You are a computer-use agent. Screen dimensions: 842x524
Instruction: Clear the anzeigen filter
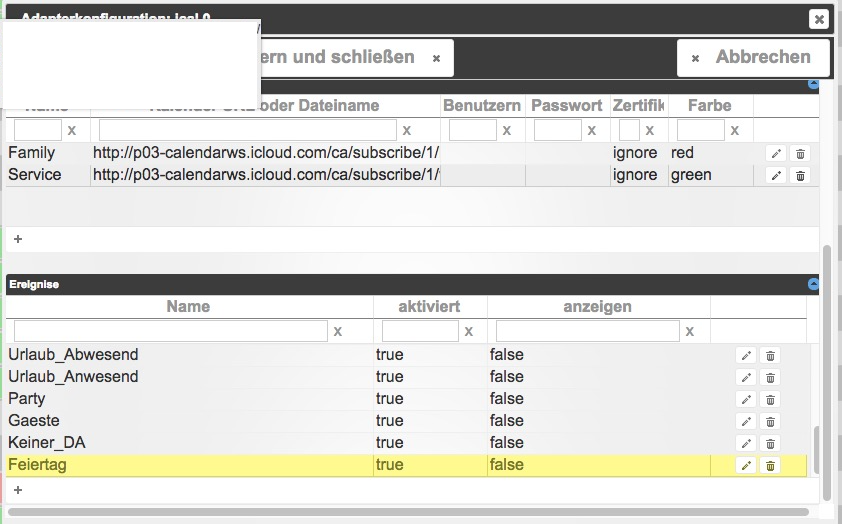coord(689,332)
